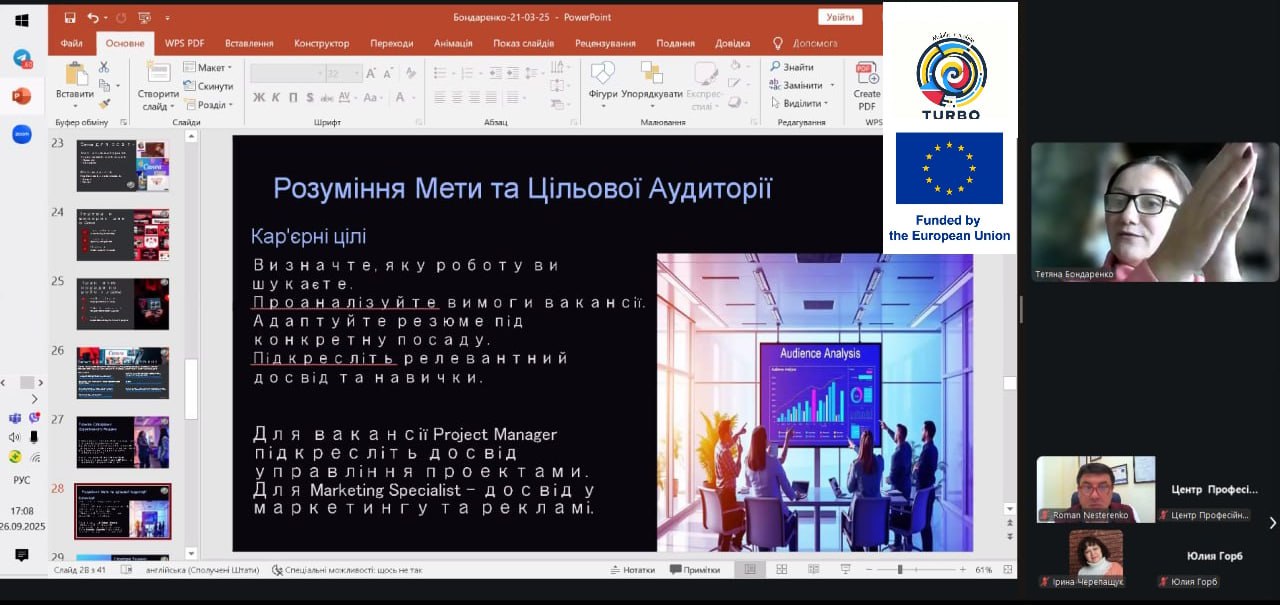
Task: Toggle the Нотатки notes pane
Action: point(632,570)
